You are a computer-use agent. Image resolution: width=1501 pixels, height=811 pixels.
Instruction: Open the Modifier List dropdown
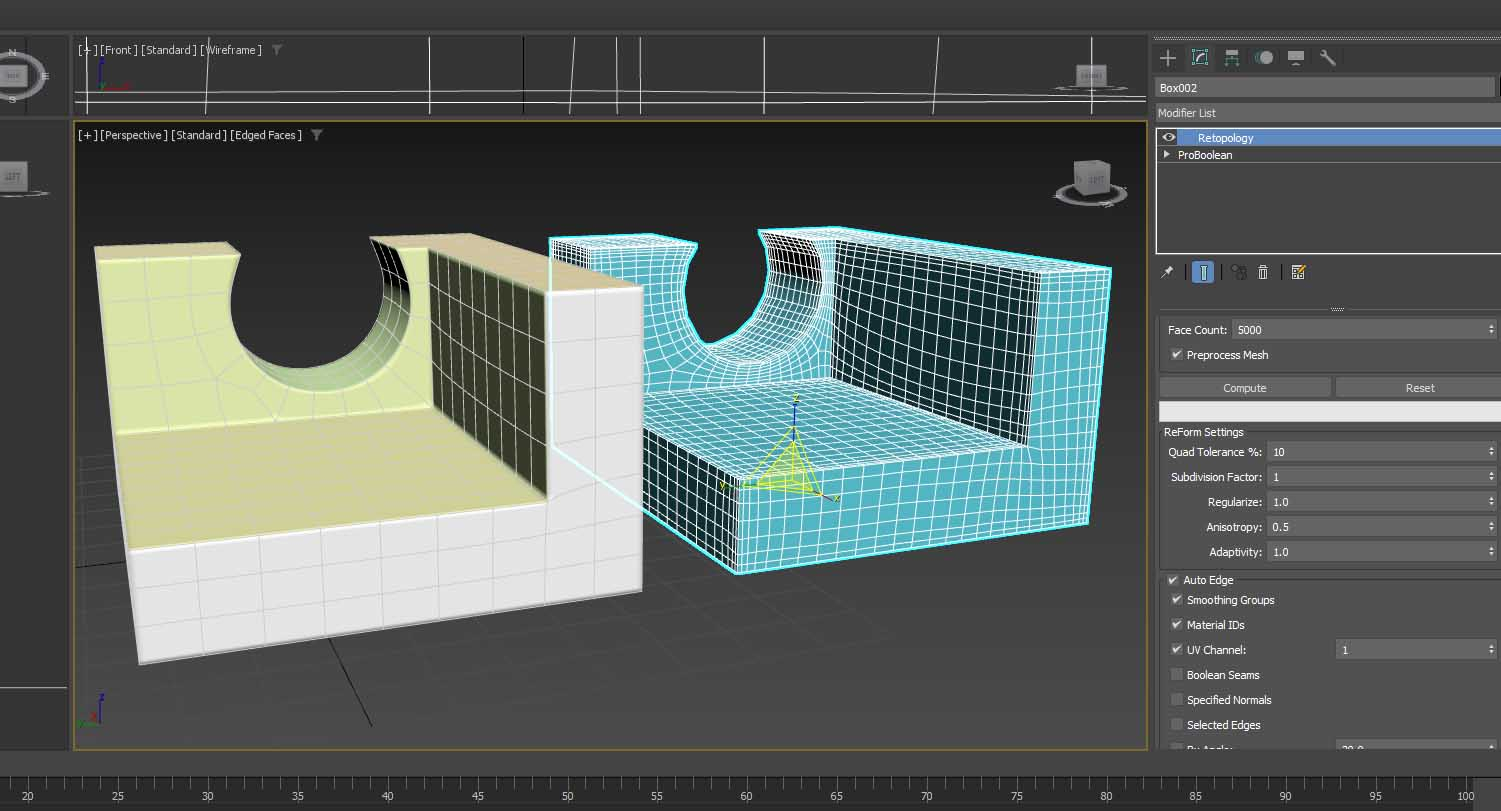point(1328,113)
